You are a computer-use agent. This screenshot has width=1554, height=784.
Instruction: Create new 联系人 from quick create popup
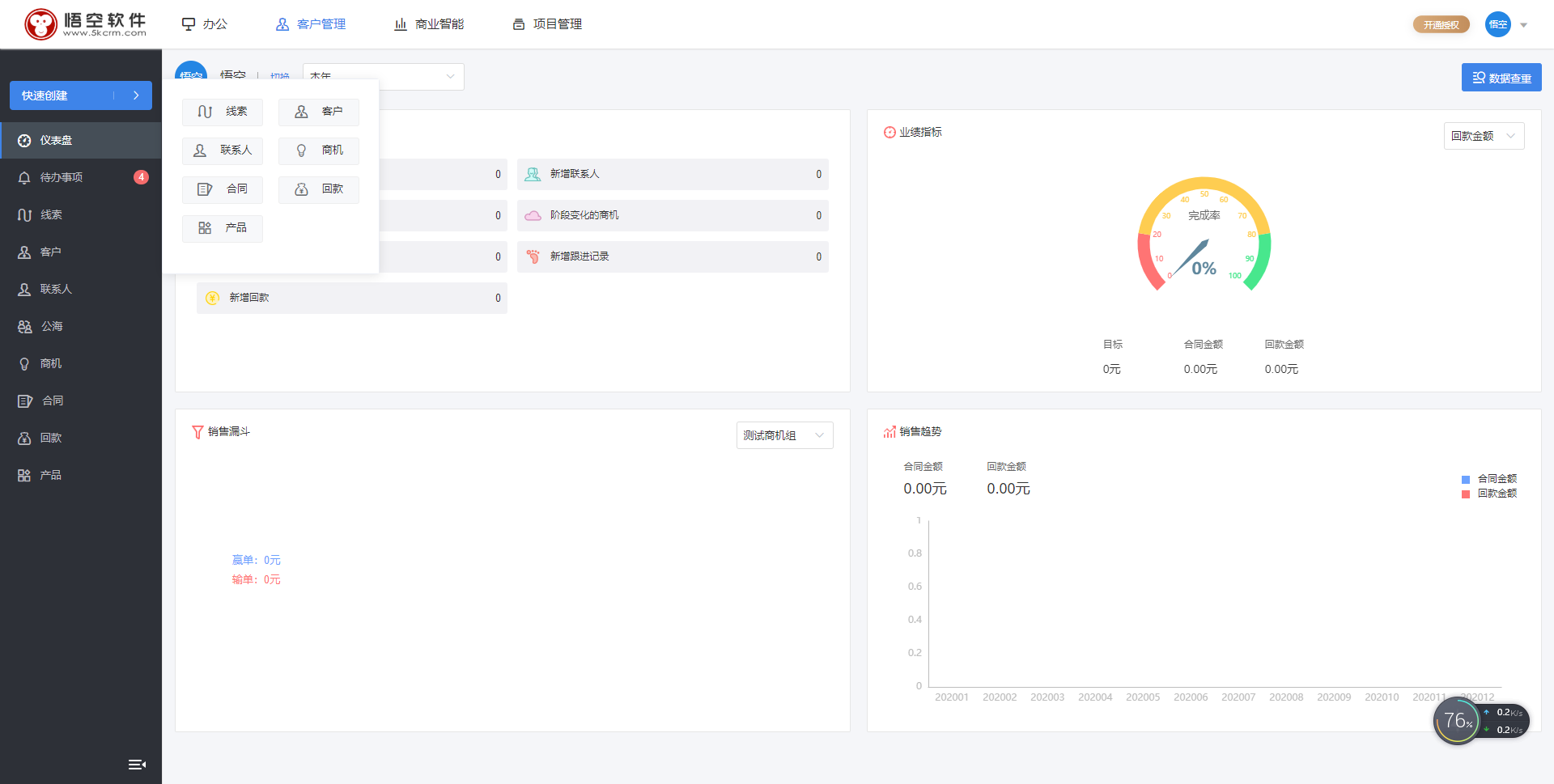(223, 150)
